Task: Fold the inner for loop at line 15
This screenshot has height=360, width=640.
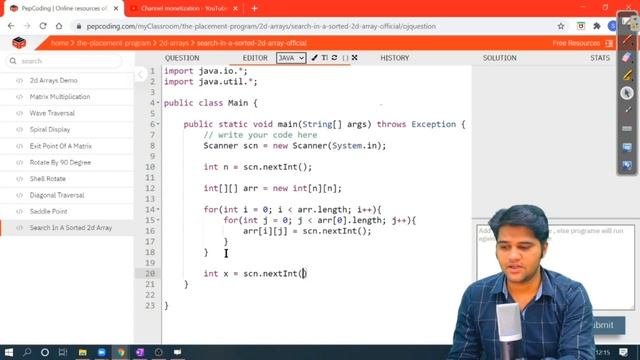Action: 158,220
